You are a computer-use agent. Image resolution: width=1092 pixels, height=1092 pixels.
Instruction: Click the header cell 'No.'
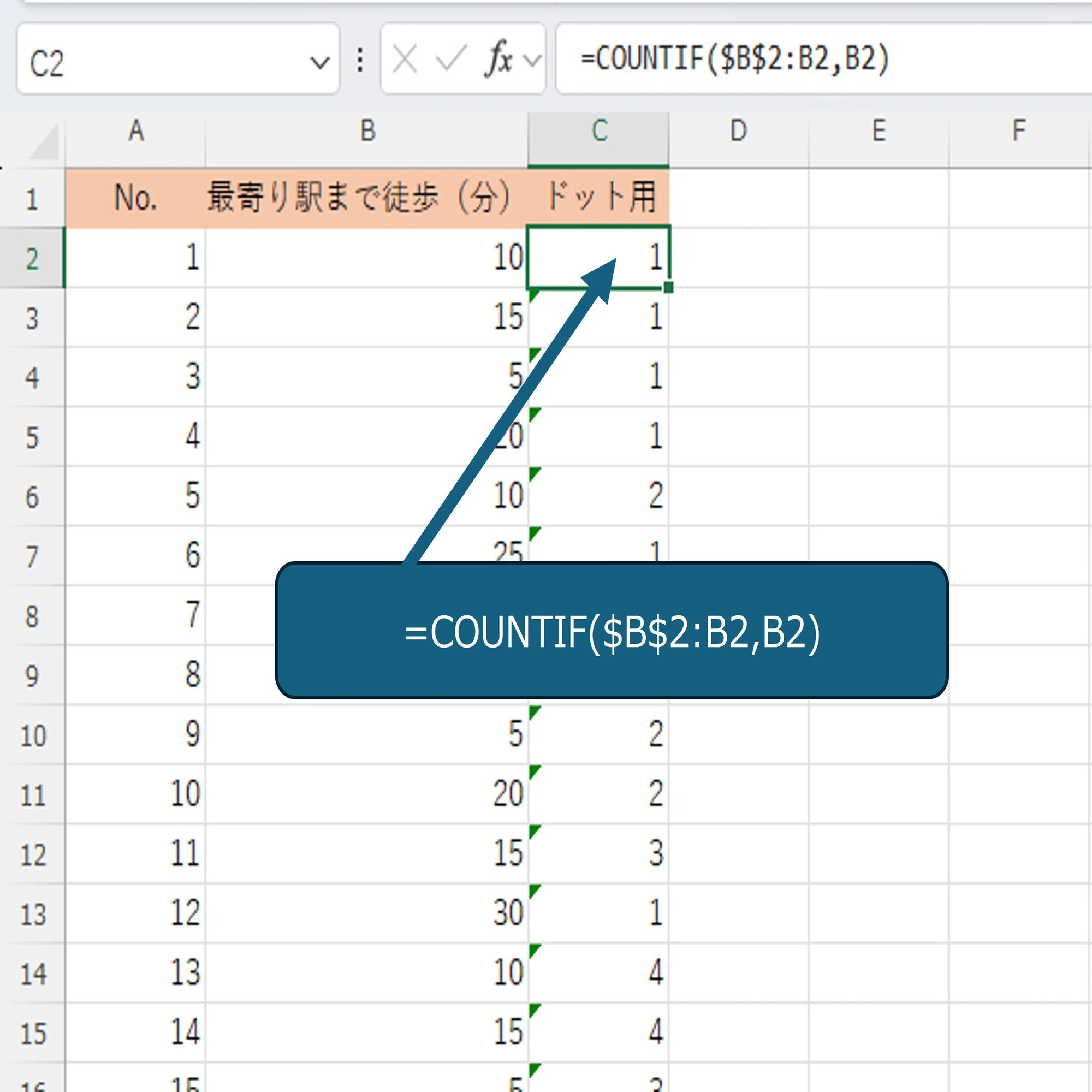(x=135, y=198)
